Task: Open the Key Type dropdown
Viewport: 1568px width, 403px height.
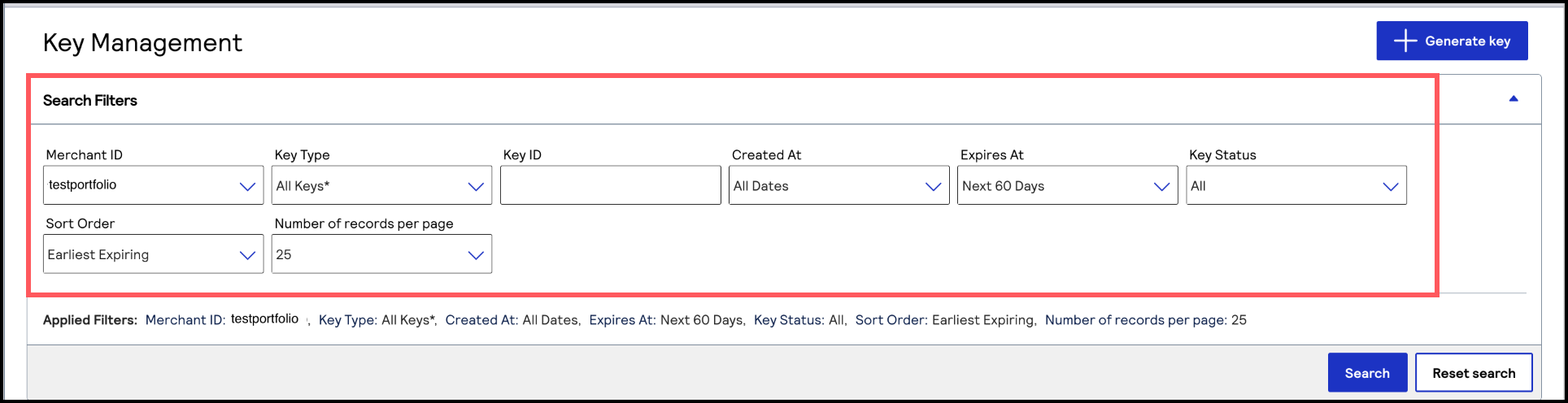Action: pyautogui.click(x=381, y=185)
